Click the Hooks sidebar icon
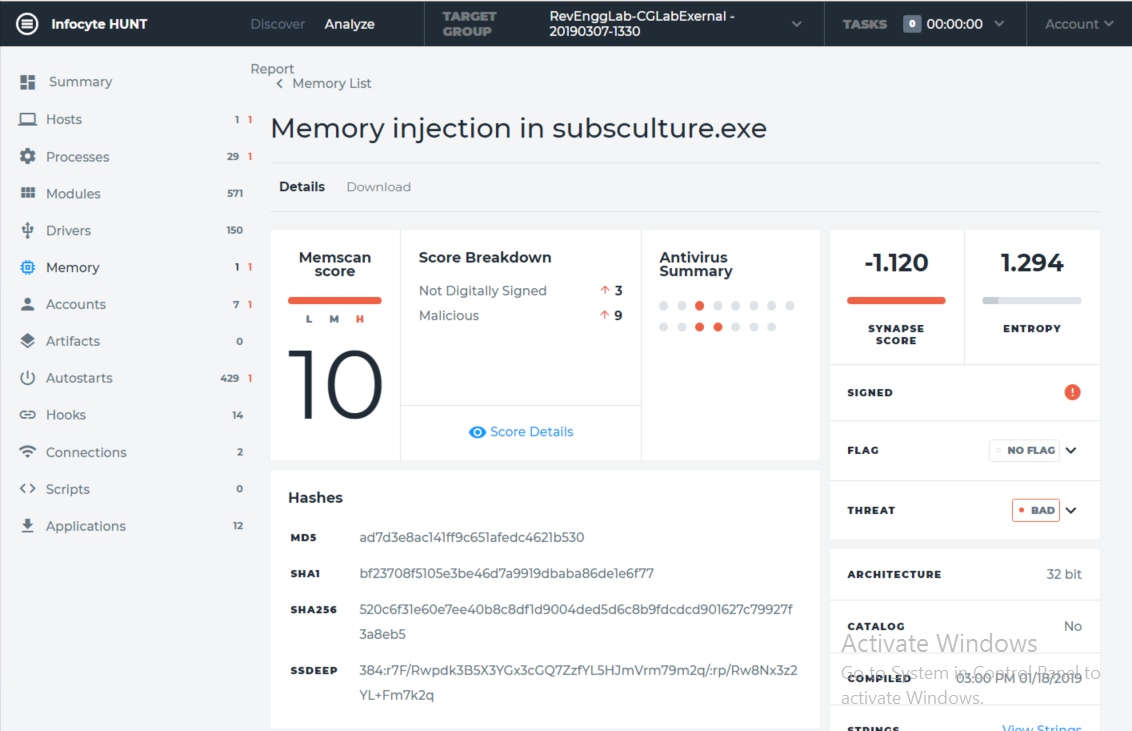Viewport: 1132px width, 731px height. (x=28, y=415)
